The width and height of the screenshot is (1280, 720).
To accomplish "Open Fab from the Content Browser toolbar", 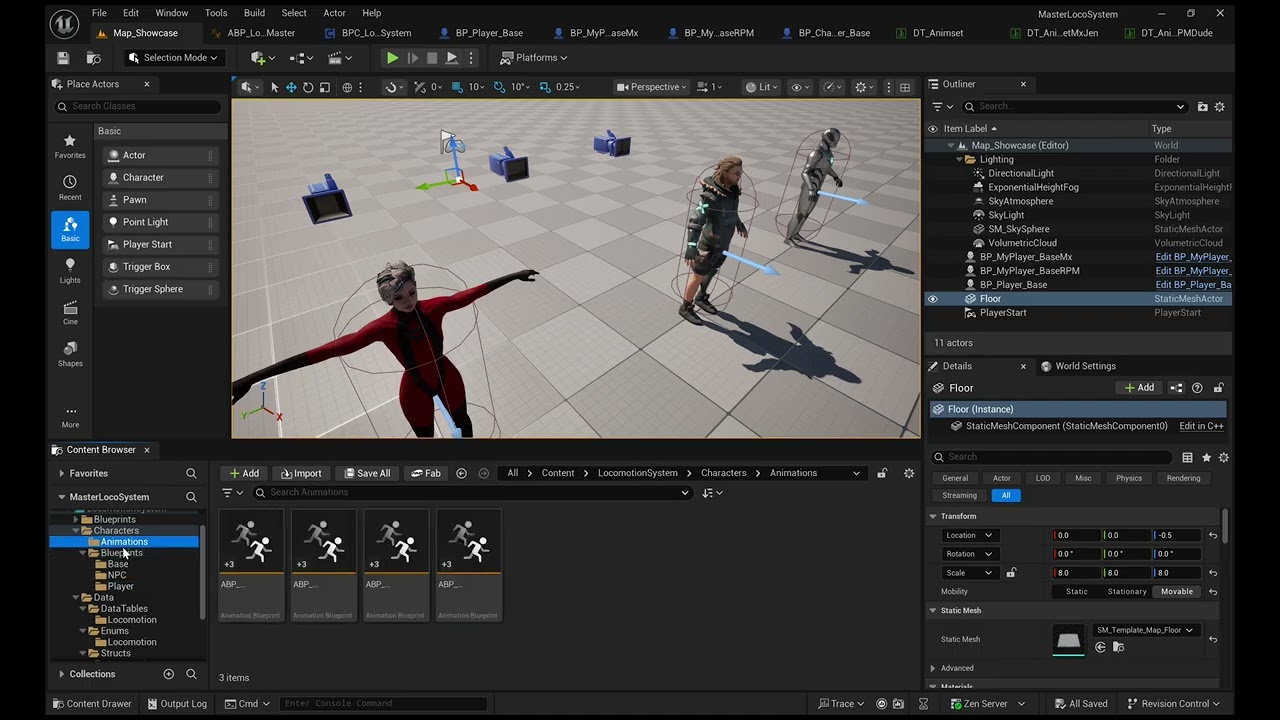I will (425, 473).
